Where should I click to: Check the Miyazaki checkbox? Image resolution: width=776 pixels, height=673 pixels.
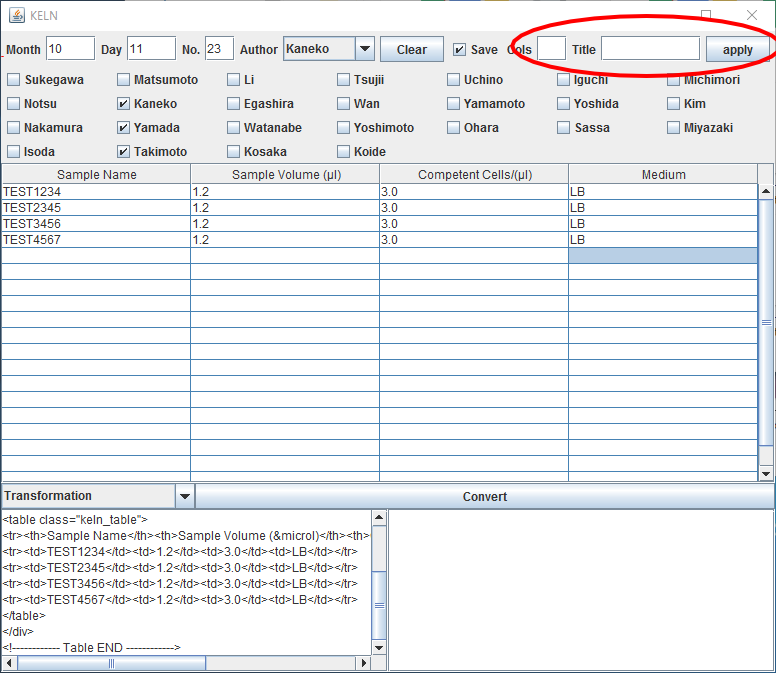tap(673, 128)
